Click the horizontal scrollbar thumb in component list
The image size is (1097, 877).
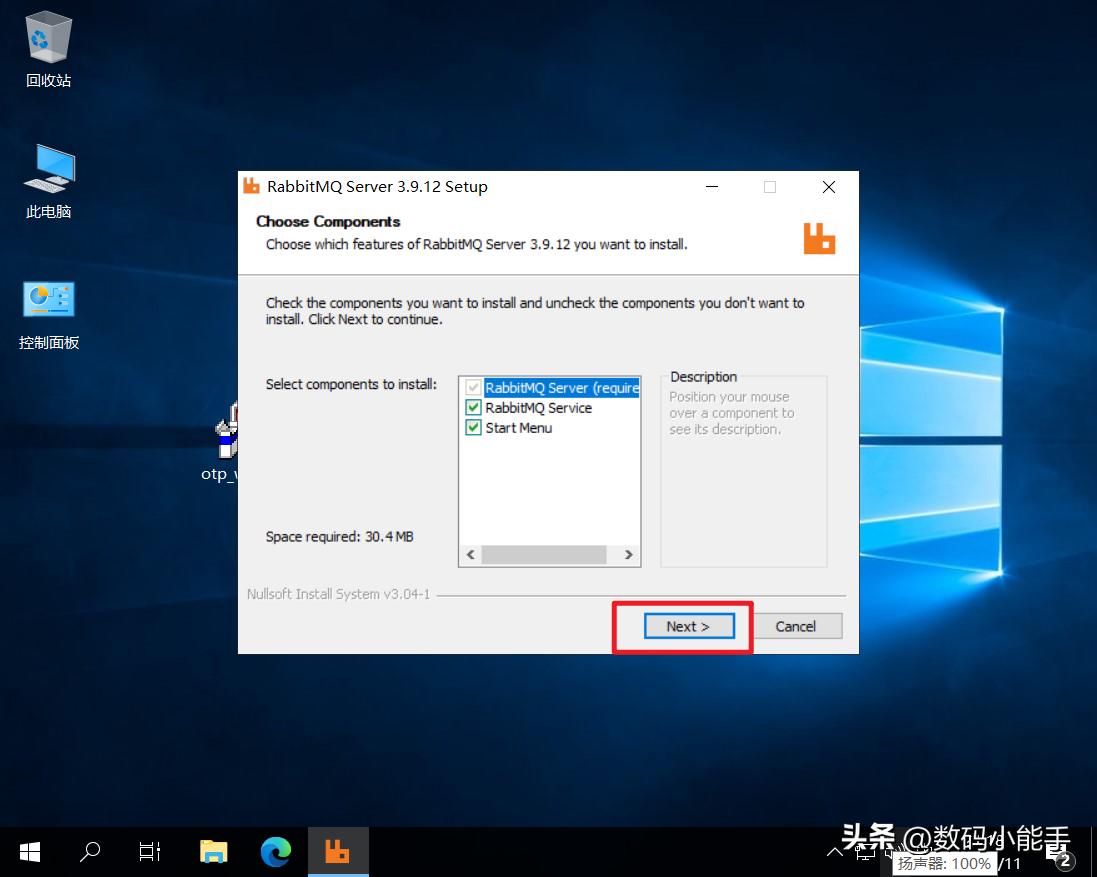(543, 554)
